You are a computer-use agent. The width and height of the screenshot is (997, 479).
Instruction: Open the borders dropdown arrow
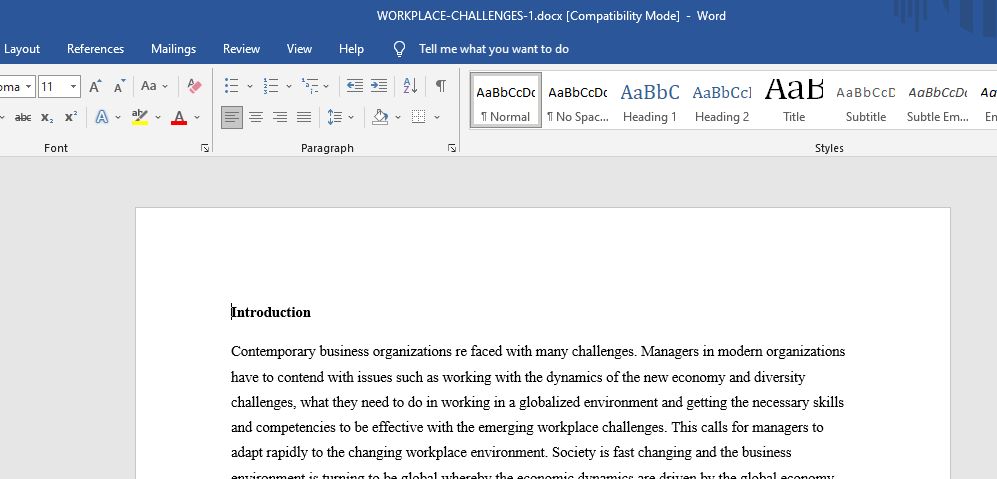pos(436,117)
